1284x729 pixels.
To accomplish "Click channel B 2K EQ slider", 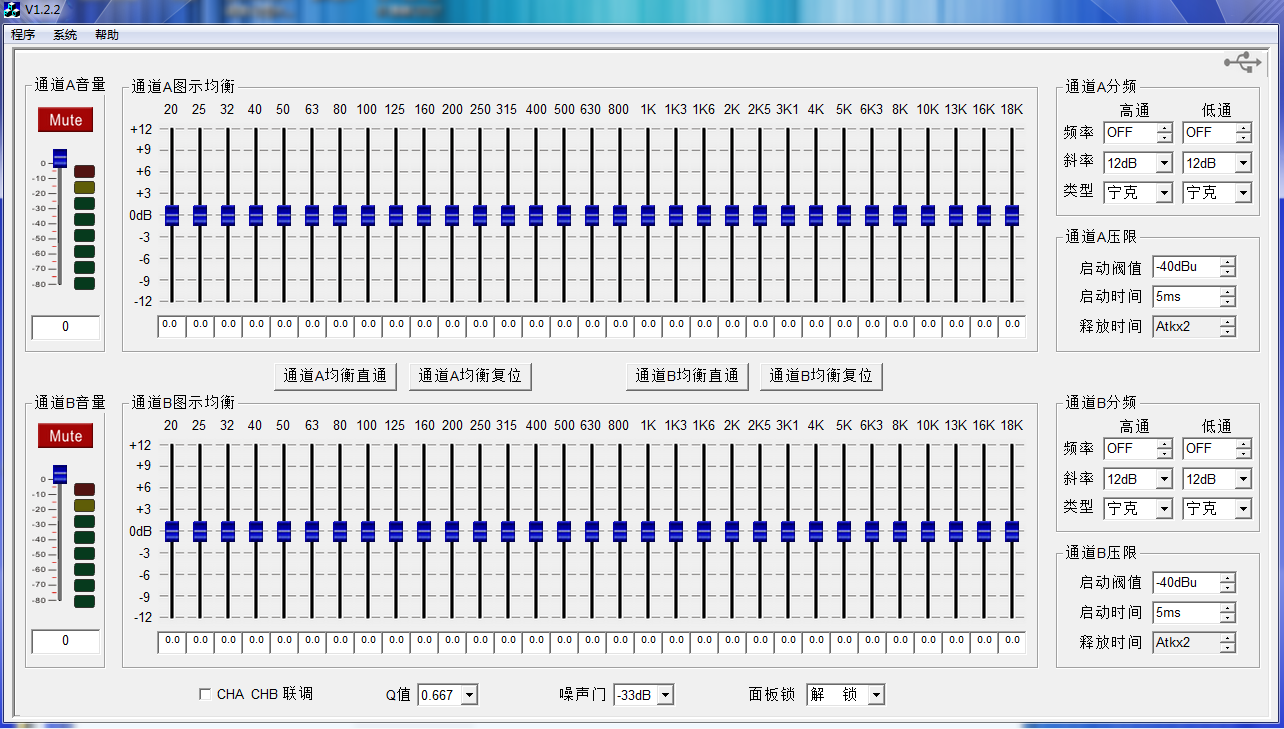I will [732, 531].
